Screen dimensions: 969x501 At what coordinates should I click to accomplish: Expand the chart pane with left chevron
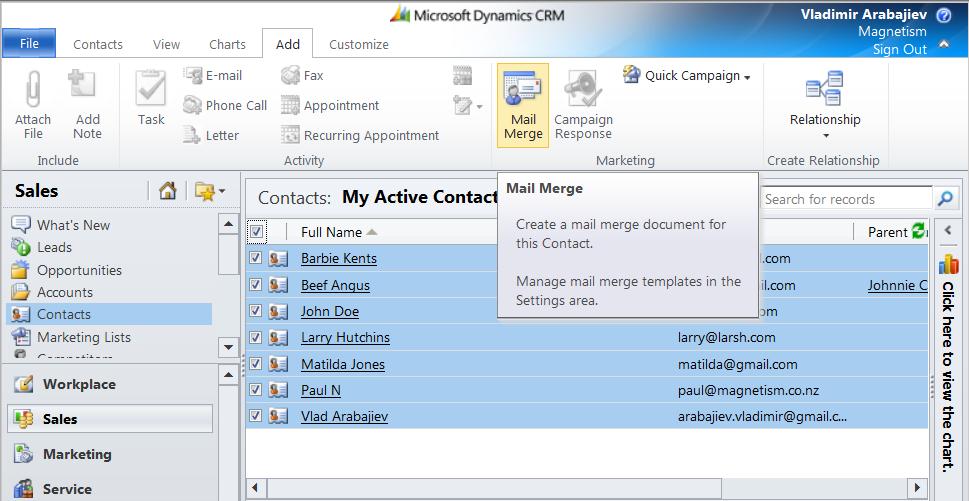[x=948, y=230]
